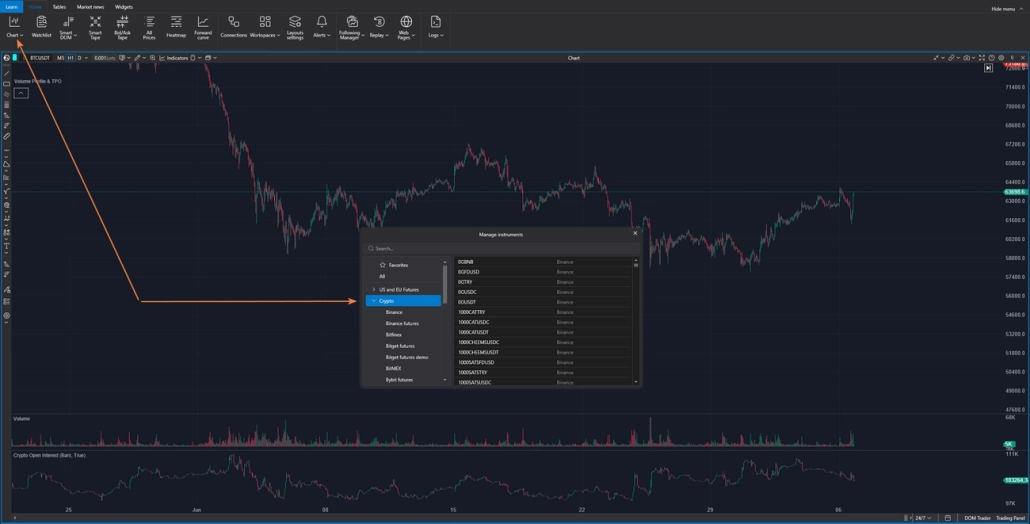The height and width of the screenshot is (524, 1030).
Task: Select All in instrument tree
Action: pos(382,276)
